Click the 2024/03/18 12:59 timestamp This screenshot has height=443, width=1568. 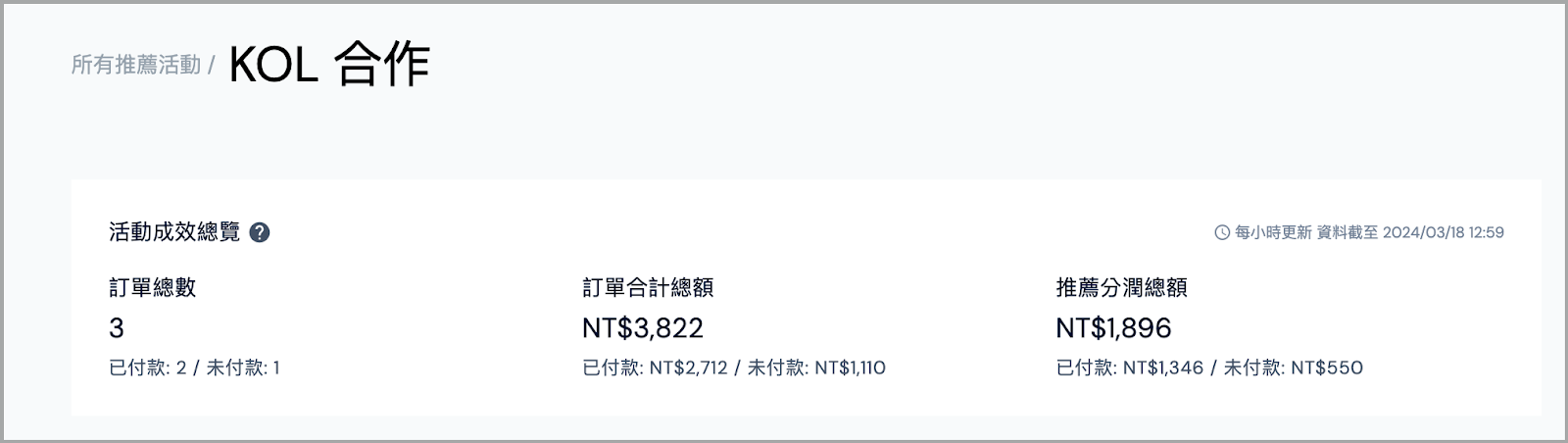click(1444, 232)
